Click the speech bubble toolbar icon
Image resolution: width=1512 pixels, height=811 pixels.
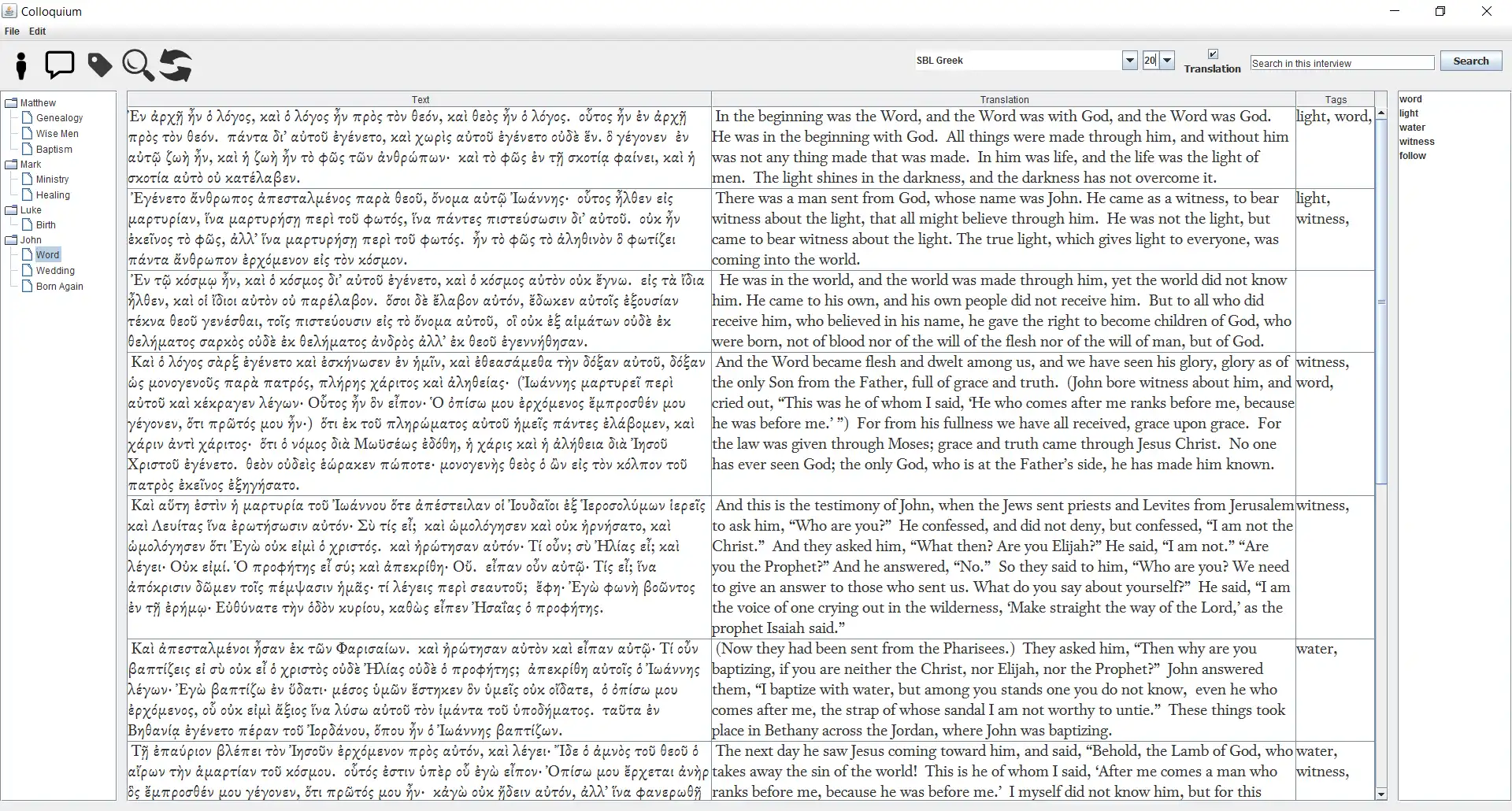[x=60, y=65]
